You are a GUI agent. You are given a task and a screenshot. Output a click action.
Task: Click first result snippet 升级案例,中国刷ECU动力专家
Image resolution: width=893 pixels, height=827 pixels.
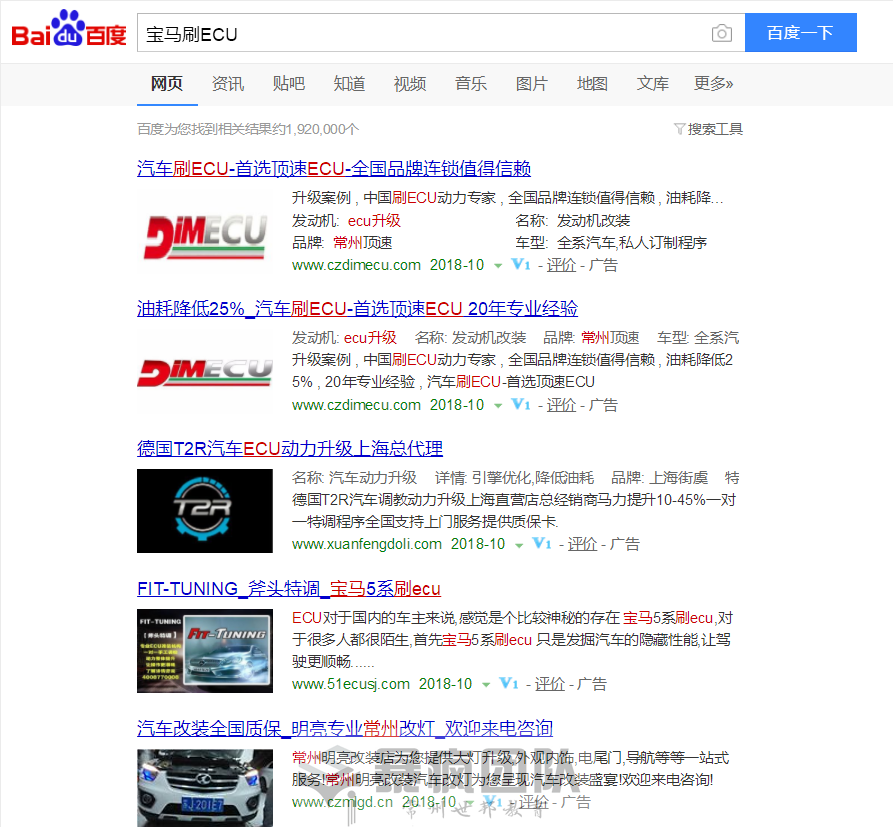[x=508, y=198]
